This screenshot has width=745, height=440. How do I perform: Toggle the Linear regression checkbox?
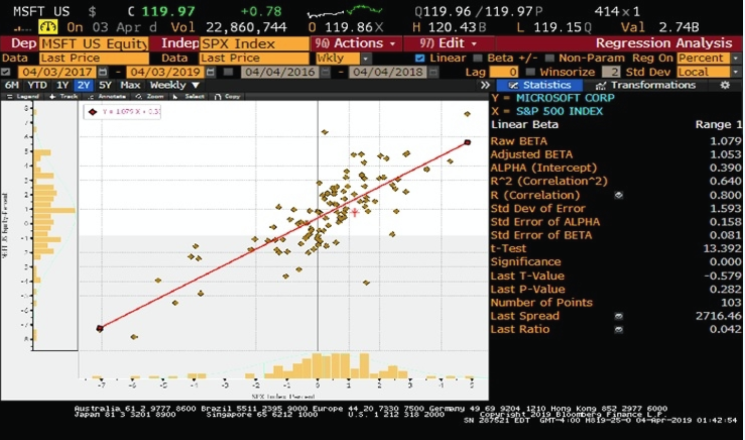[420, 58]
